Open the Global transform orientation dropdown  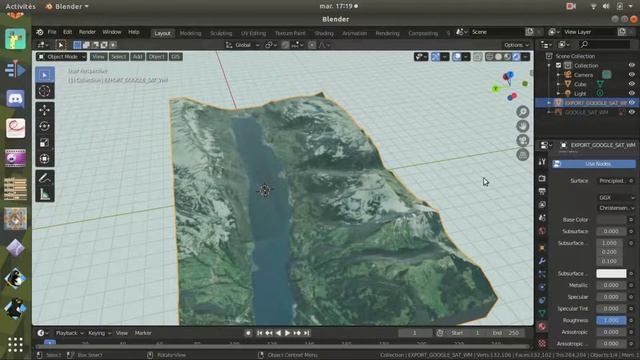(242, 45)
